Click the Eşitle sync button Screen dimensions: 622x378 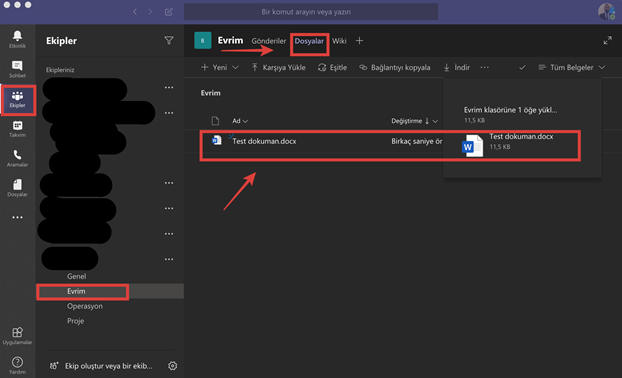point(332,67)
